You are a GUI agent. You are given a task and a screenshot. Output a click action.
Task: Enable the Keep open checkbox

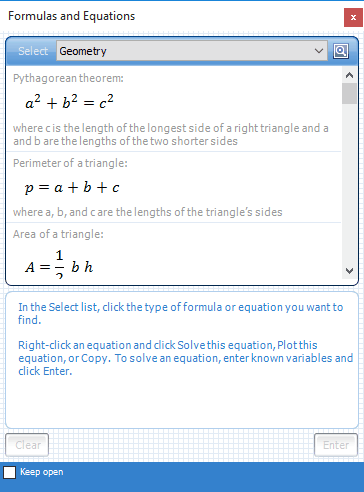pyautogui.click(x=9, y=472)
